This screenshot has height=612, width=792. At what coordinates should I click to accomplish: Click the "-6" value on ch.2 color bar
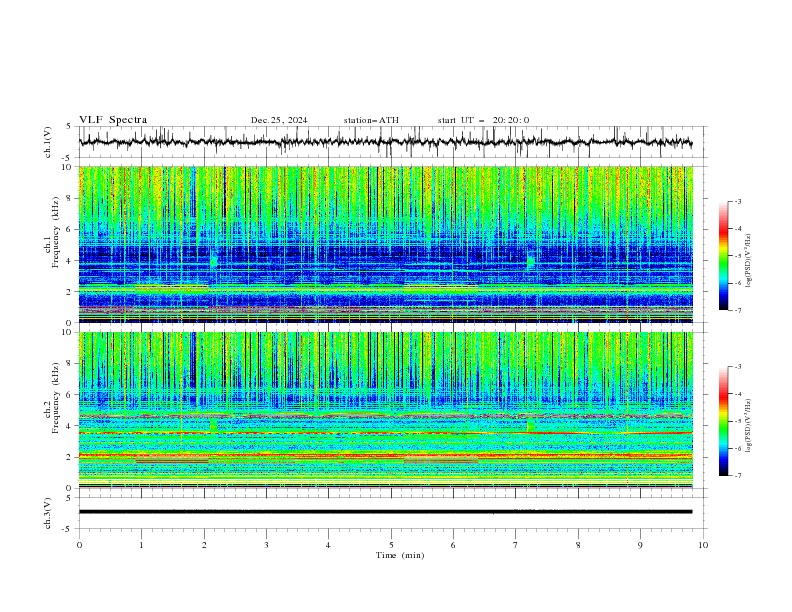pos(737,448)
